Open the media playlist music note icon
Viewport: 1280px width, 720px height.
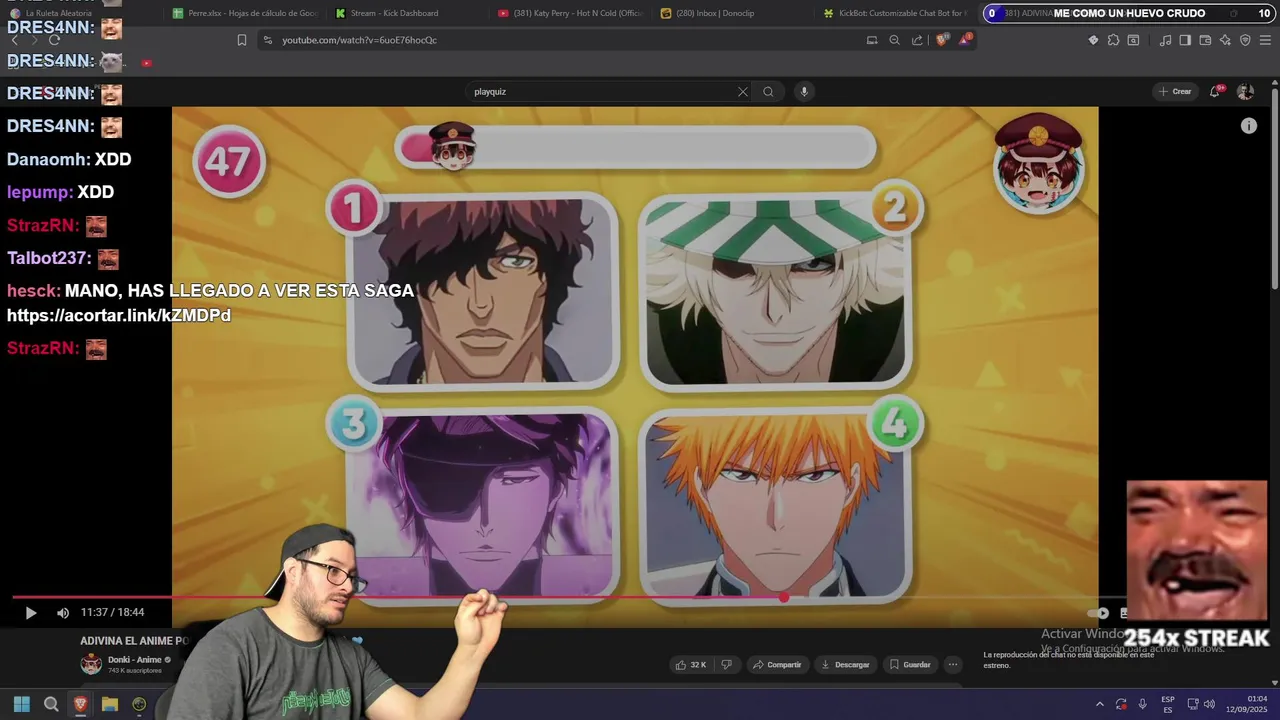pos(1165,40)
